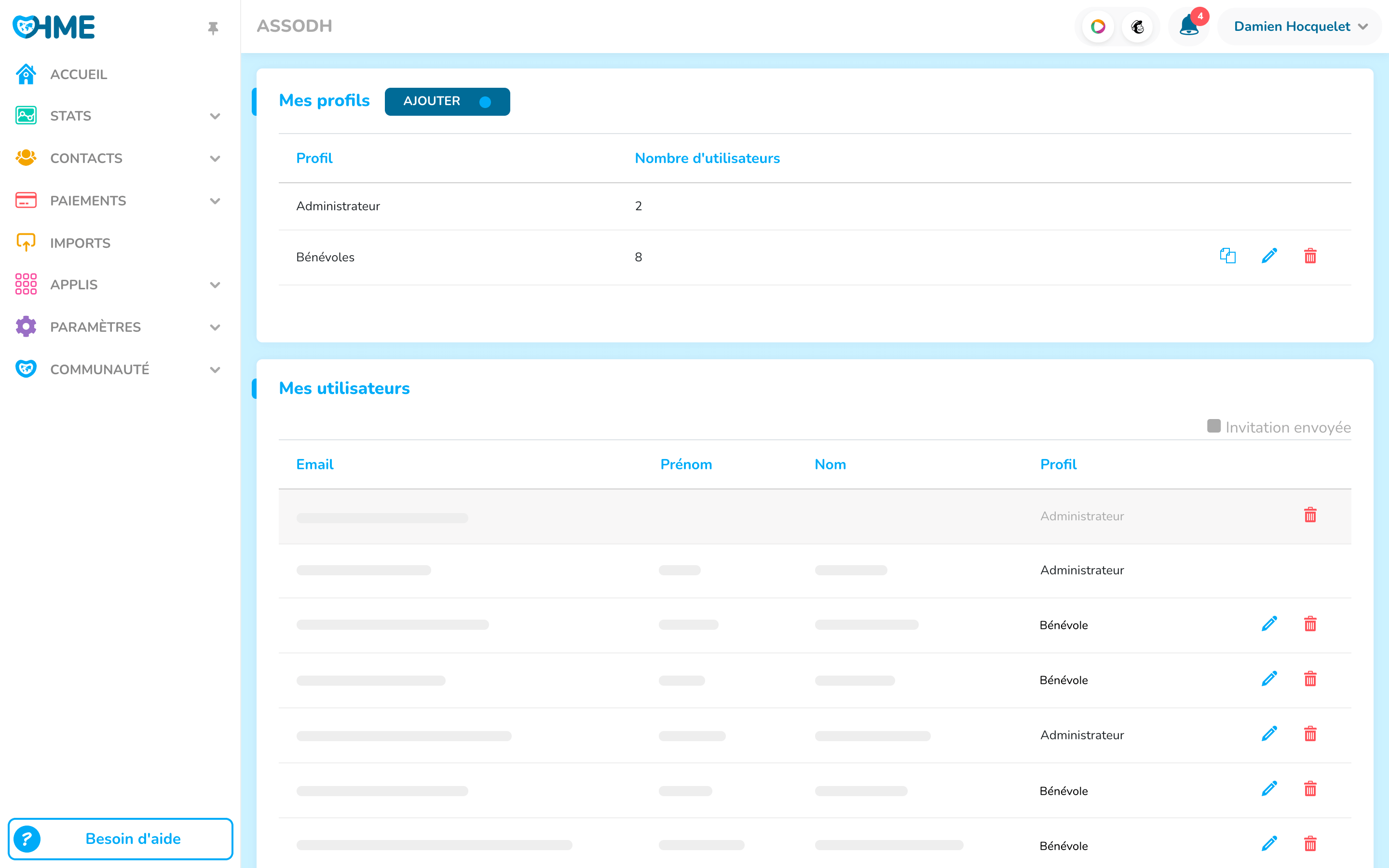This screenshot has height=868, width=1389.
Task: Click the Mailchimp monkey icon
Action: (x=1138, y=27)
